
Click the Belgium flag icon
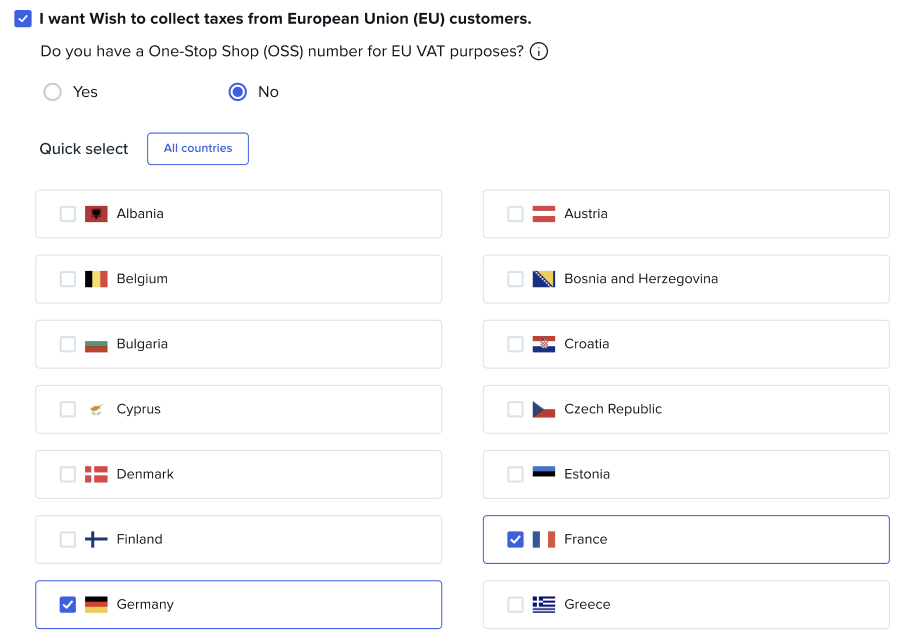96,279
